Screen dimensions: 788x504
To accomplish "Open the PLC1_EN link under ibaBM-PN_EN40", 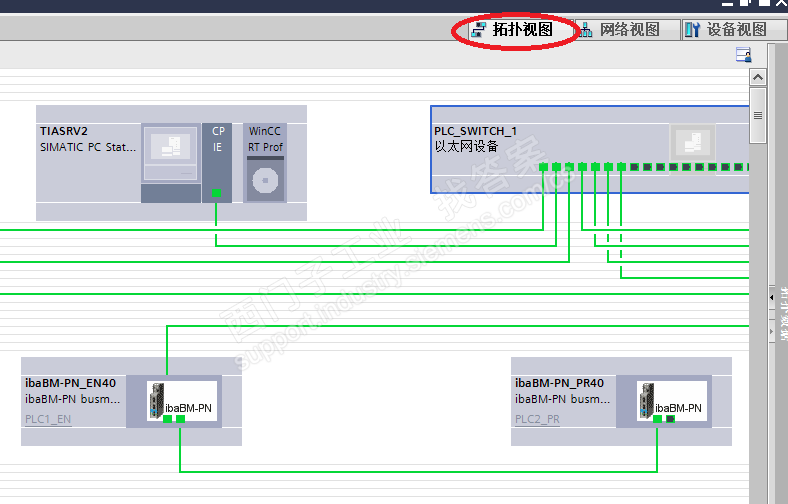I will click(x=48, y=419).
